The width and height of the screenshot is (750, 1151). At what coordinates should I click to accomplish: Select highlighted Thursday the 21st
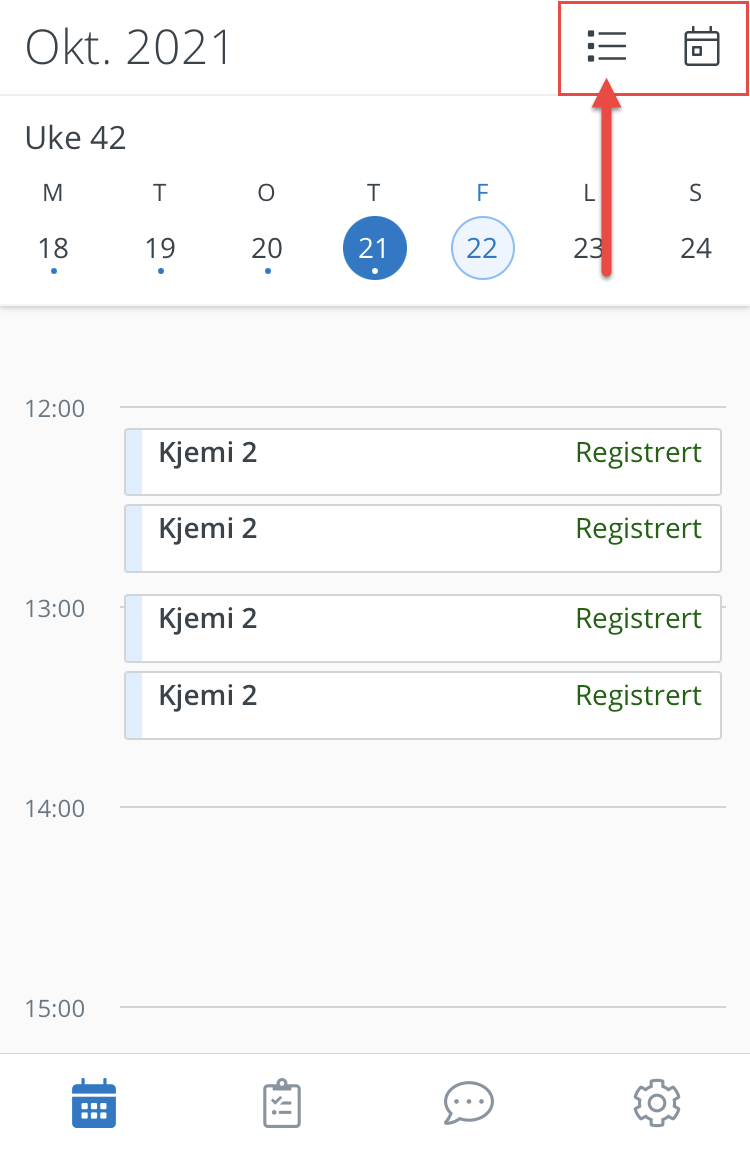pos(374,248)
